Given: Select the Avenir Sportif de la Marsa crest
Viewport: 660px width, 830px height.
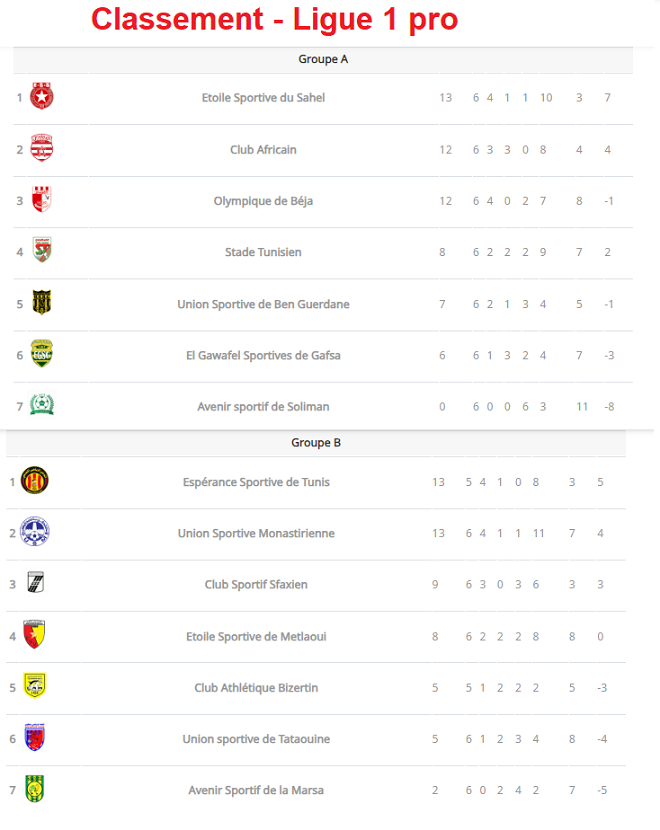Looking at the screenshot, I should 35,789.
